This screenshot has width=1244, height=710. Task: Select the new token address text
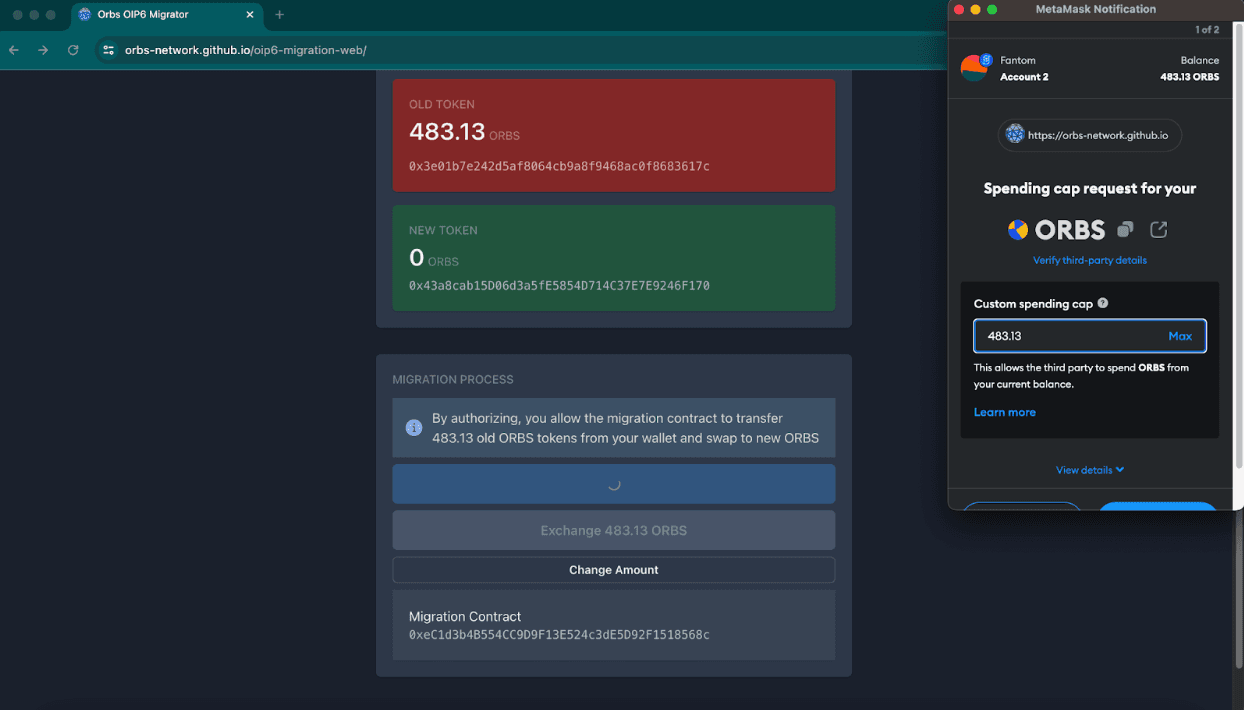pyautogui.click(x=559, y=286)
